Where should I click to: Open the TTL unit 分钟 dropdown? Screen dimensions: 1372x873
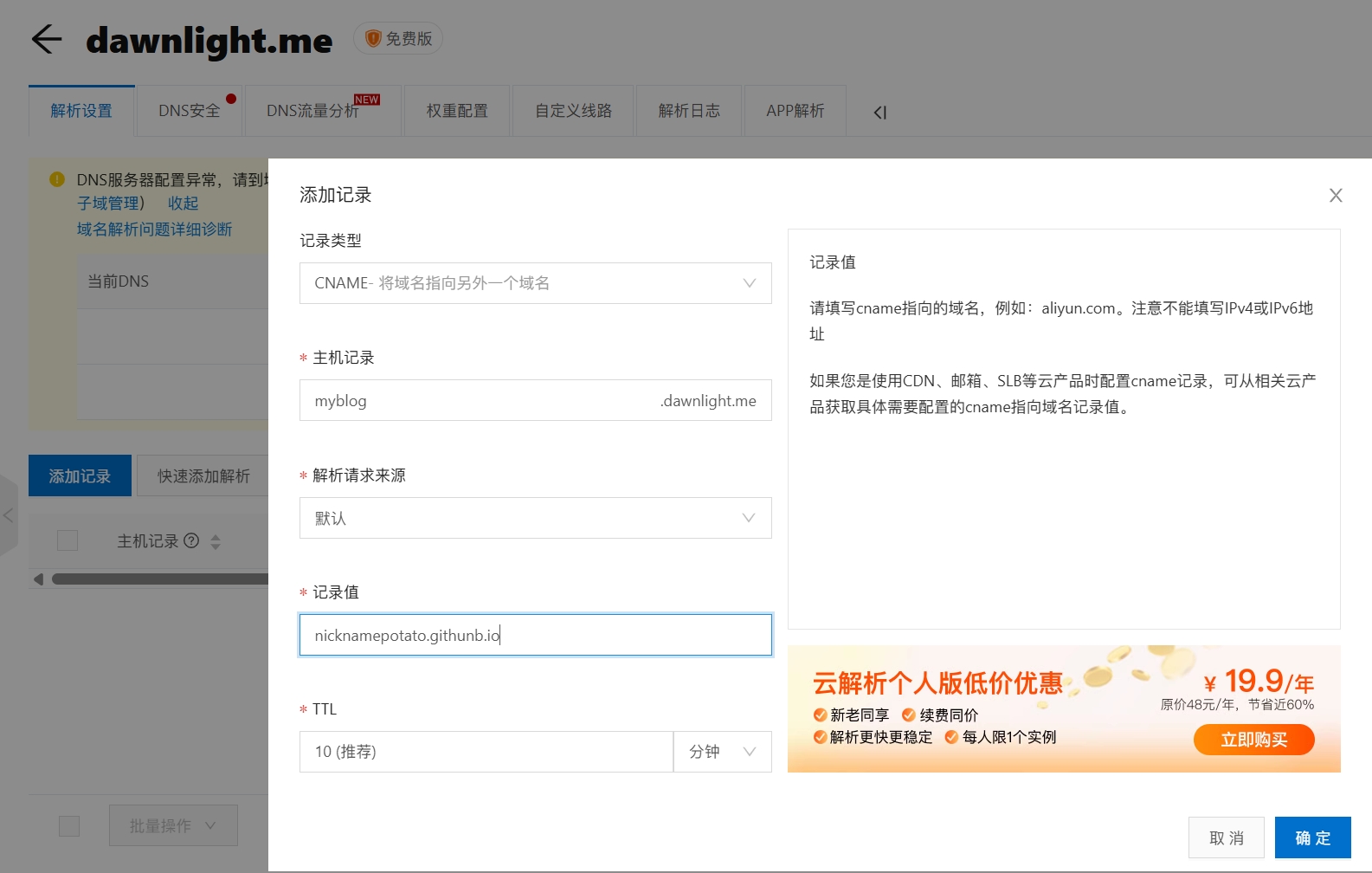point(722,752)
